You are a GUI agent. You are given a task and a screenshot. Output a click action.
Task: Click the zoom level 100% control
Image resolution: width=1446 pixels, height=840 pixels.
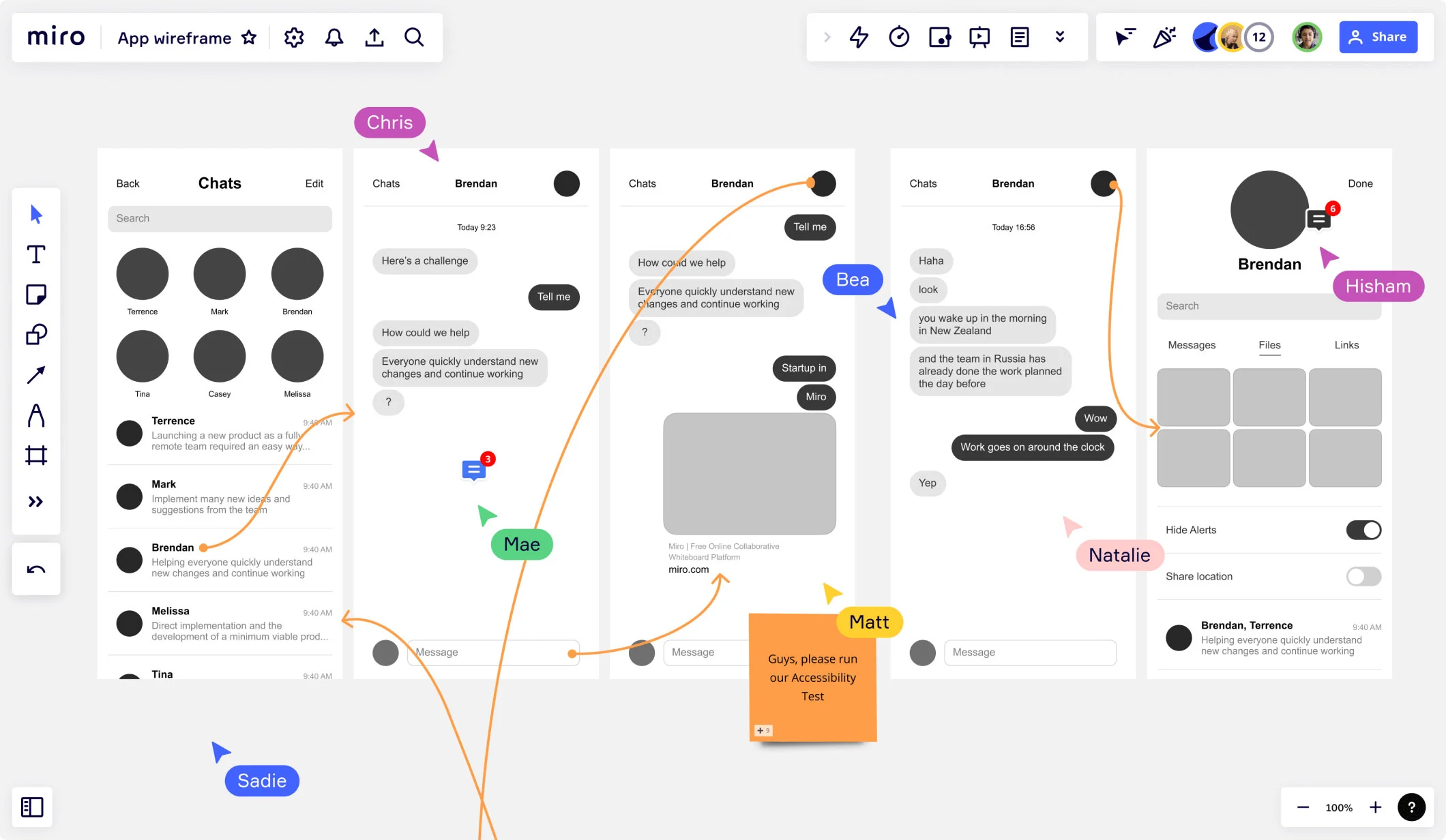(1339, 808)
